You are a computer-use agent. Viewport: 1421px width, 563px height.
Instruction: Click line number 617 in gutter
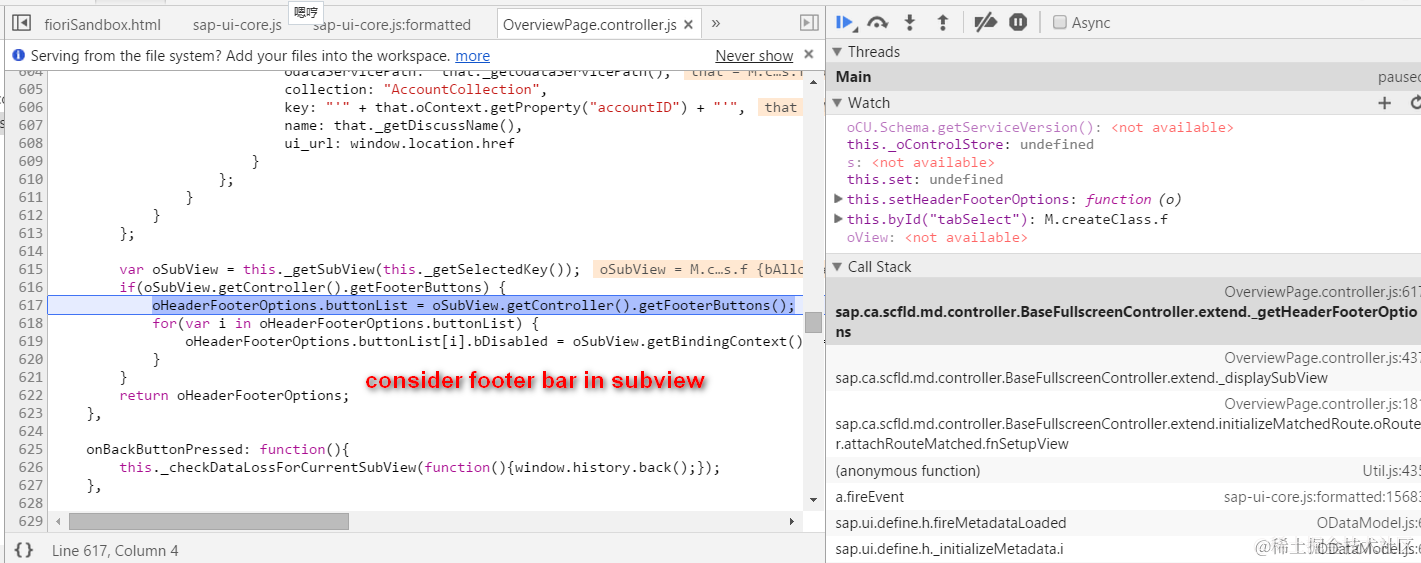tap(31, 305)
